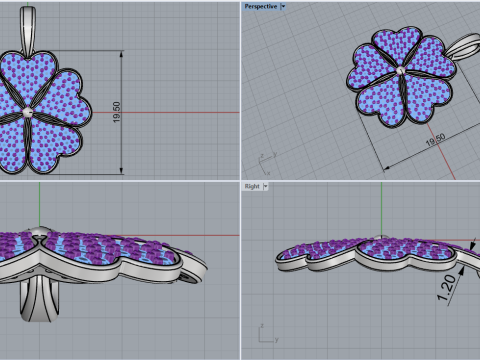Select the 19.50 dimension in Perspective viewport
Image resolution: width=480 pixels, height=360 pixels.
click(435, 140)
